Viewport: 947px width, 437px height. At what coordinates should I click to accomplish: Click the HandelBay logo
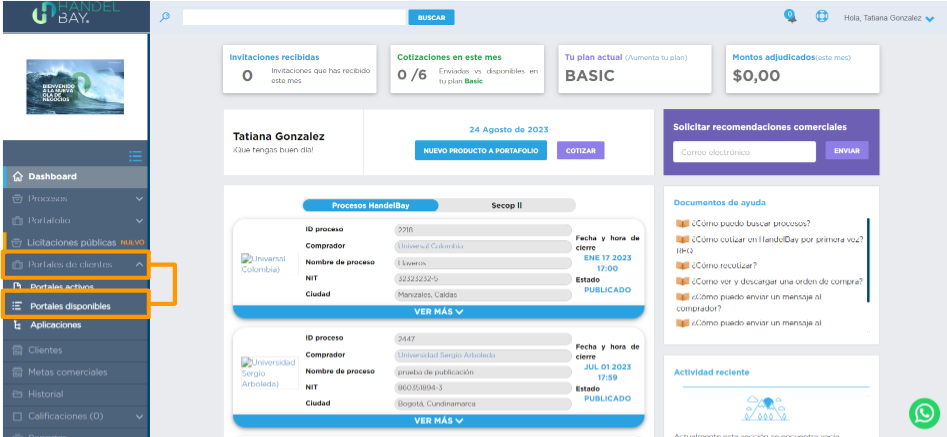click(x=75, y=13)
